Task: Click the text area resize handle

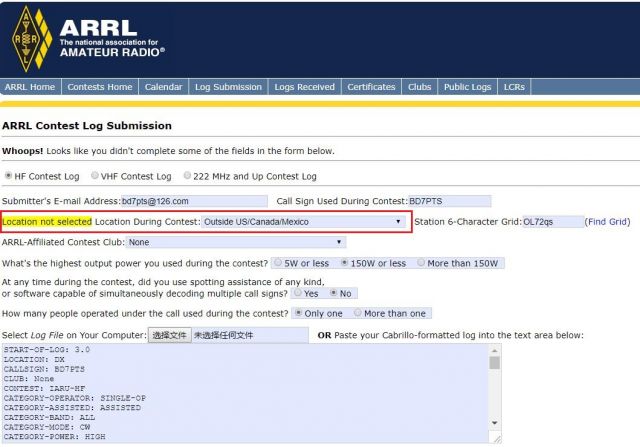Action: point(497,439)
